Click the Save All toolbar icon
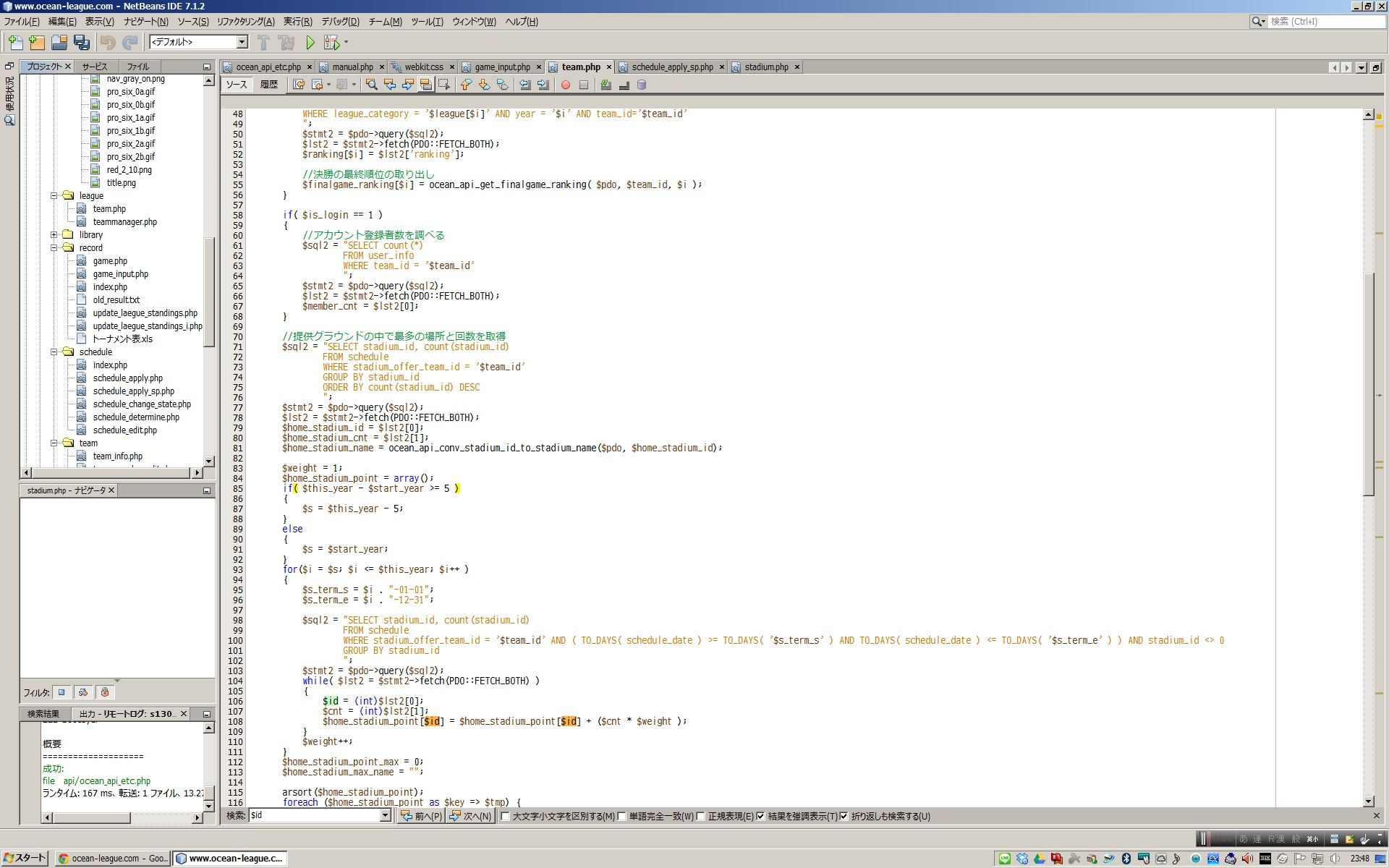Screen dimensions: 1389x868 [82, 43]
